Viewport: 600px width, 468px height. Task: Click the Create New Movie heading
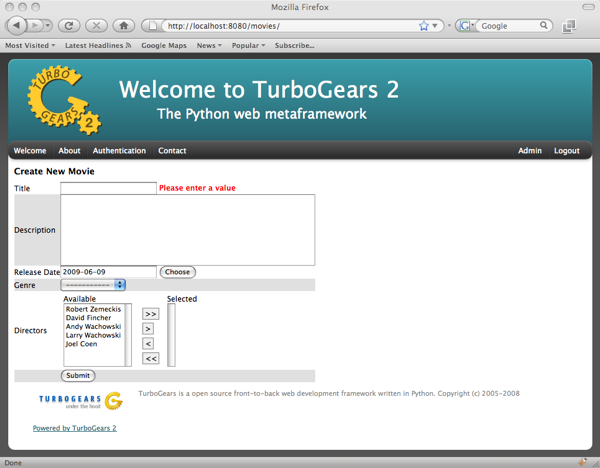click(54, 171)
